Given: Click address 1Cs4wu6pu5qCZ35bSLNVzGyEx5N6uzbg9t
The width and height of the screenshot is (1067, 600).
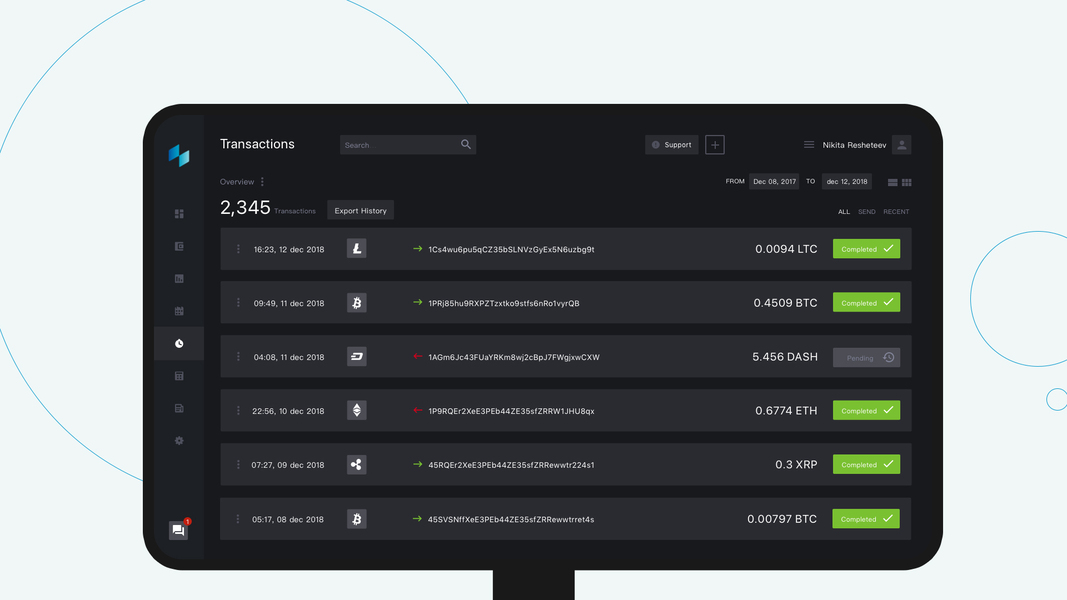Looking at the screenshot, I should coord(511,249).
